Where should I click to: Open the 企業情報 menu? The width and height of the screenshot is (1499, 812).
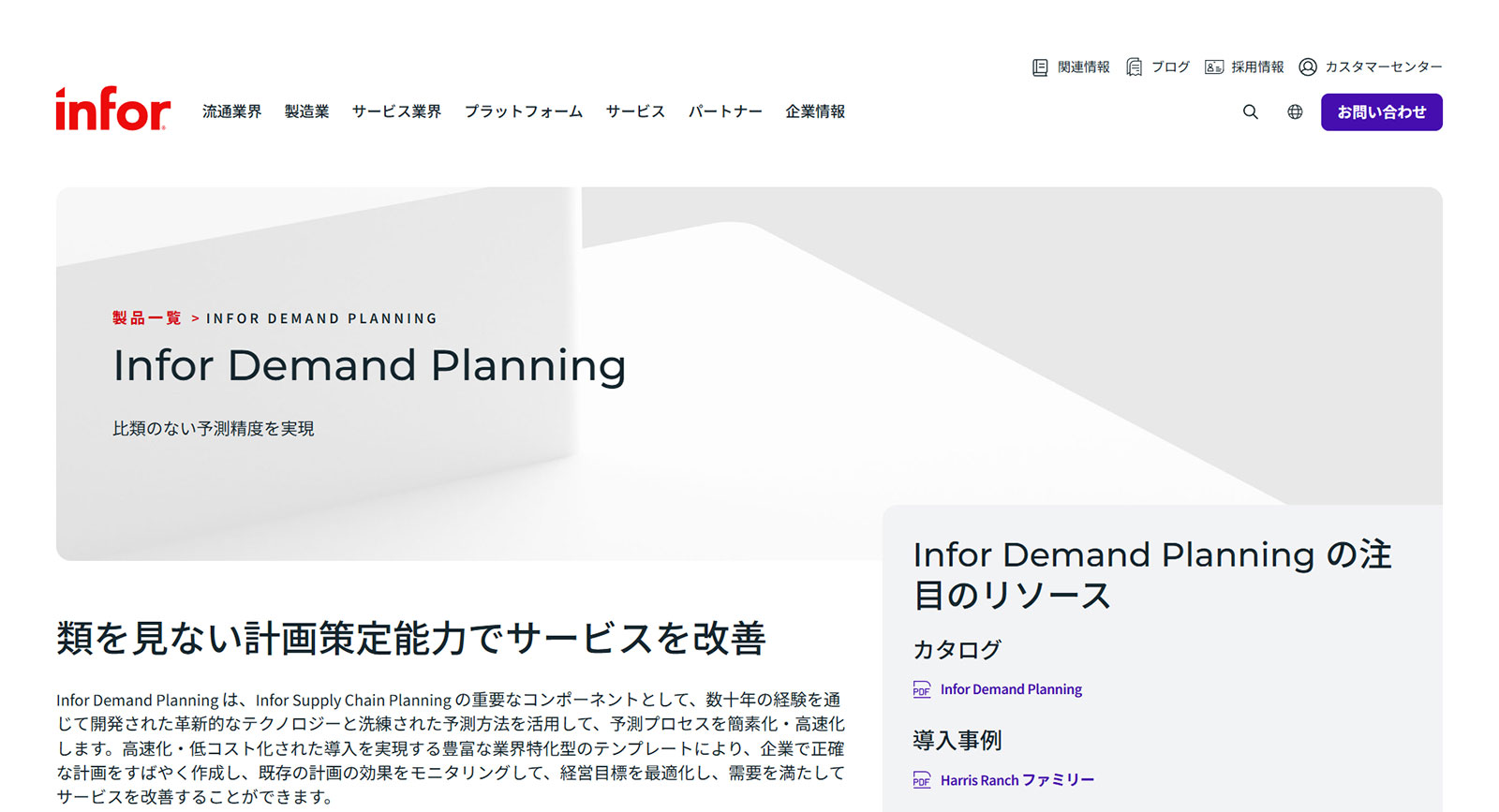click(815, 111)
